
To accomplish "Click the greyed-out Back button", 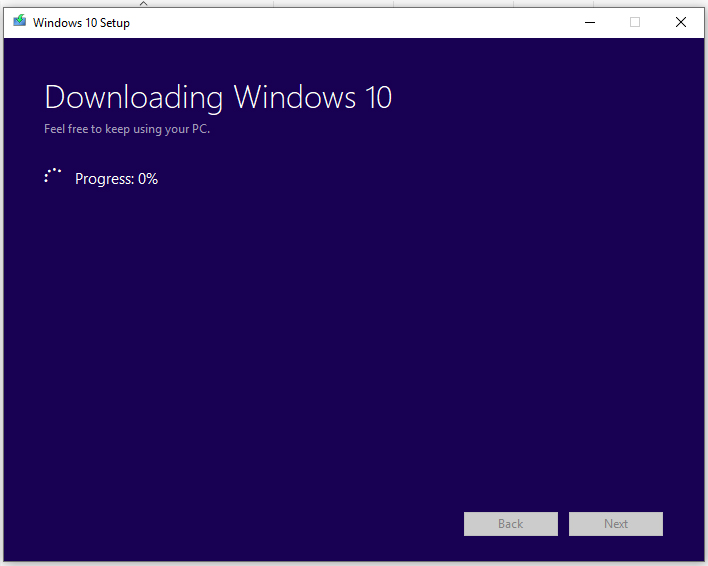I will click(511, 524).
